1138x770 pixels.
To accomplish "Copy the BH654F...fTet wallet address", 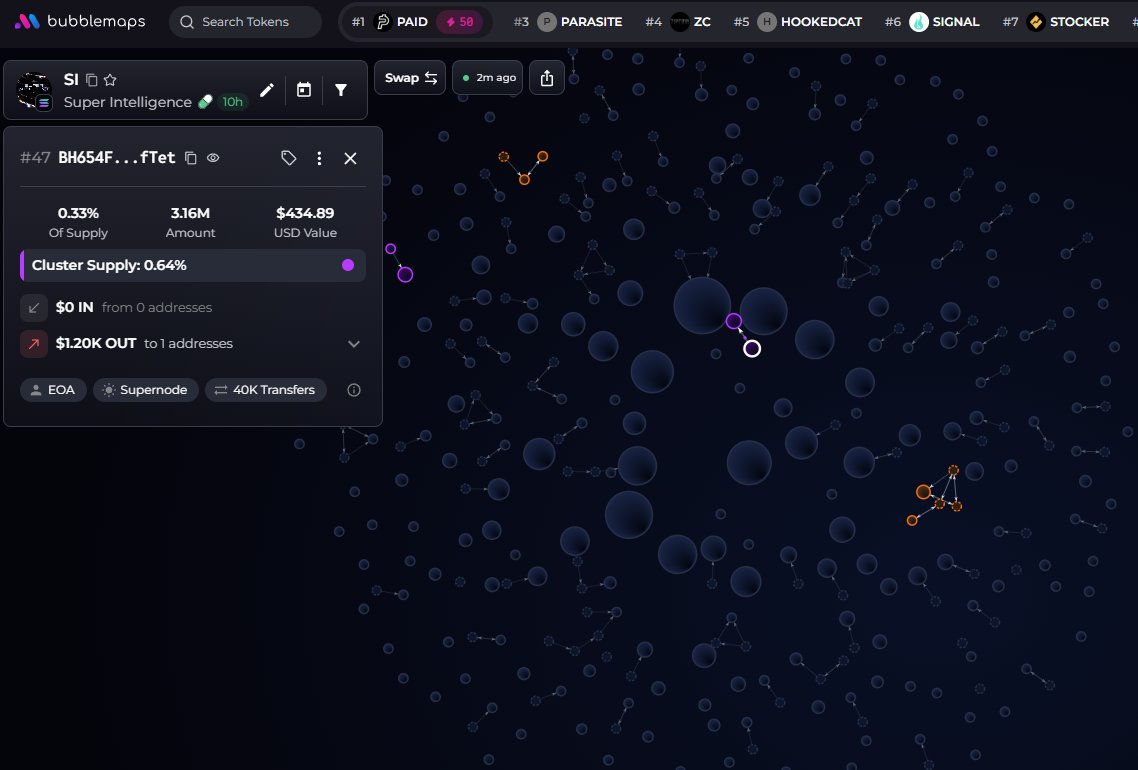I will tap(191, 158).
